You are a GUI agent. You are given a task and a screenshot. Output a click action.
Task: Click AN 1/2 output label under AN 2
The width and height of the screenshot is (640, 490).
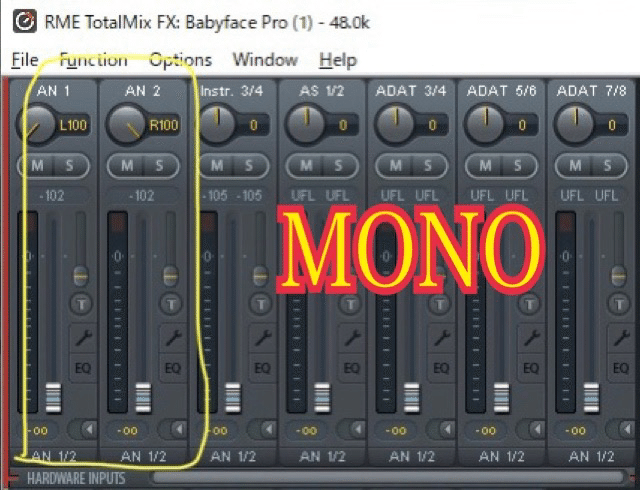143,456
